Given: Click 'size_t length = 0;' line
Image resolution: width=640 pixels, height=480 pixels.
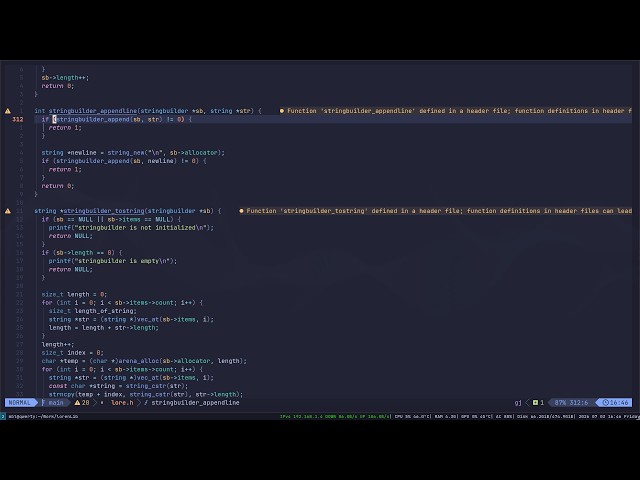Looking at the screenshot, I should click(74, 294).
